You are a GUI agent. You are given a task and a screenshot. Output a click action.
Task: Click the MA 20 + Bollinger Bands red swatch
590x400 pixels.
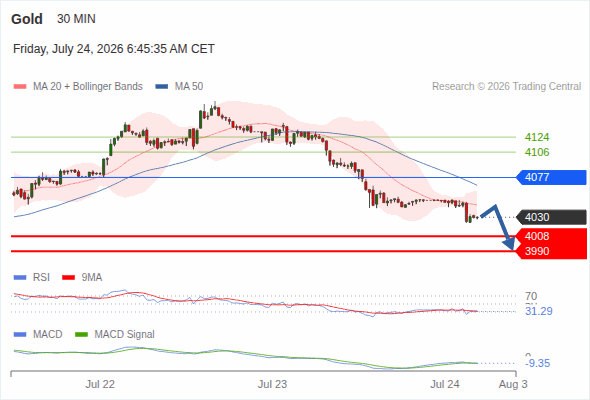[20, 87]
